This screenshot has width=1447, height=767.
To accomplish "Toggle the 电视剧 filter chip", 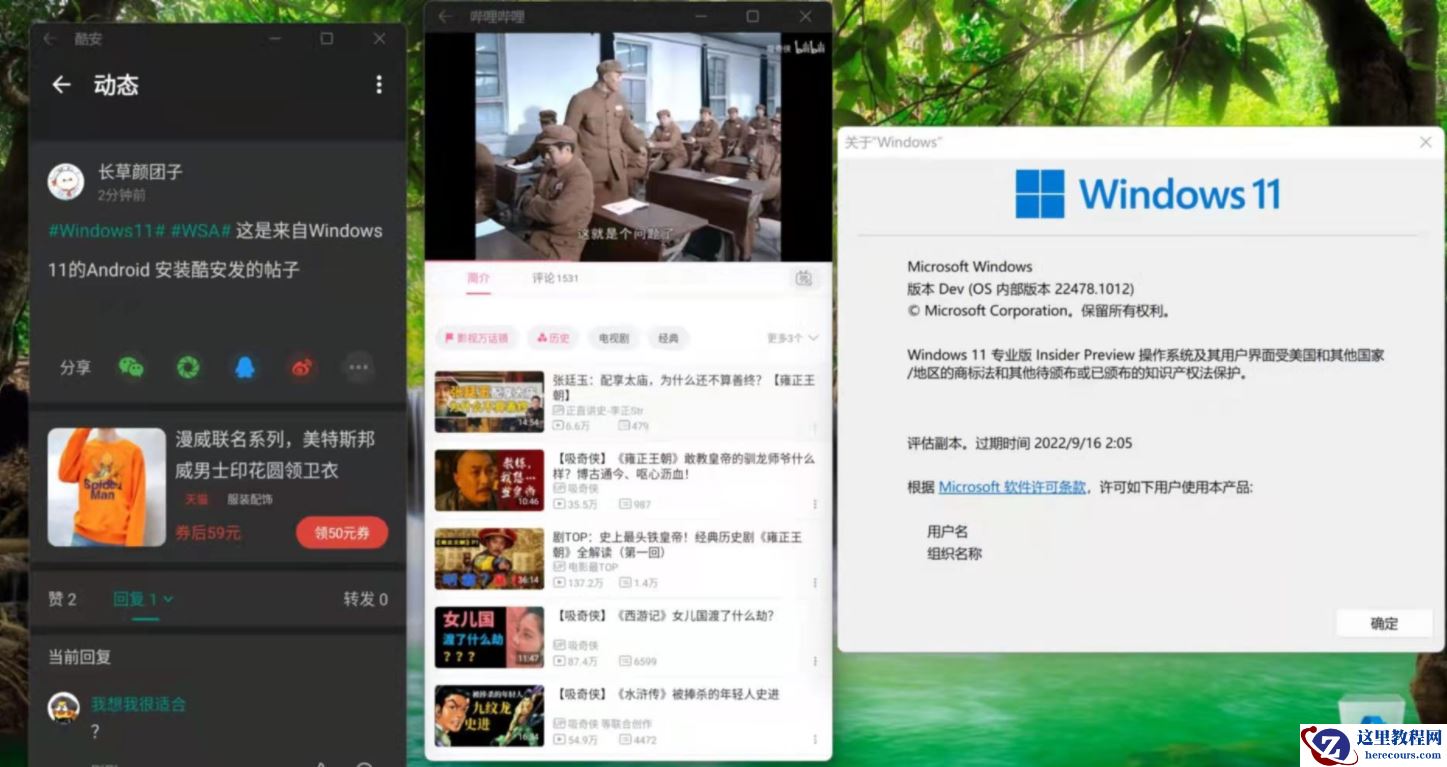I will [x=612, y=338].
